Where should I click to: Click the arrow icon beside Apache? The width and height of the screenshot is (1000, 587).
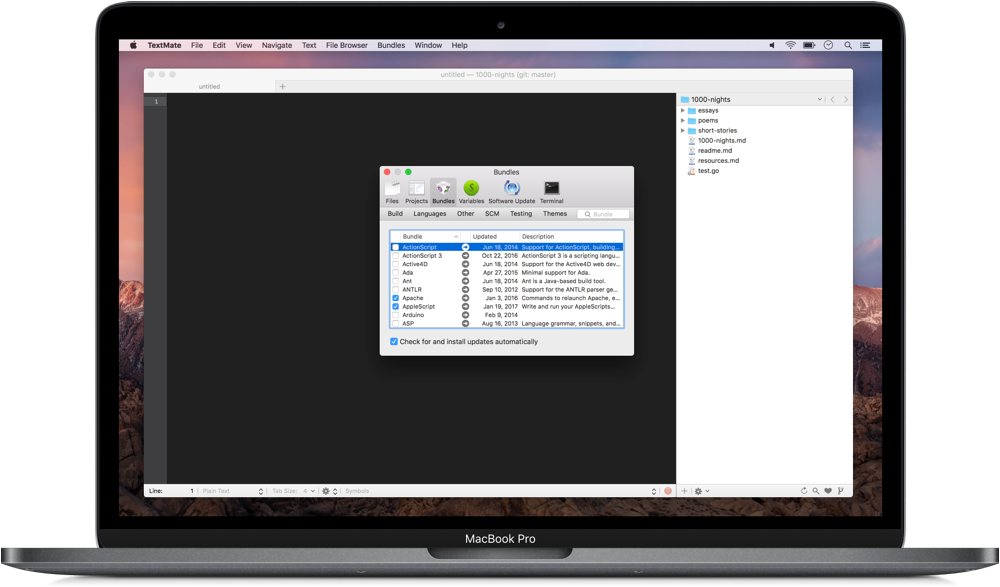466,298
